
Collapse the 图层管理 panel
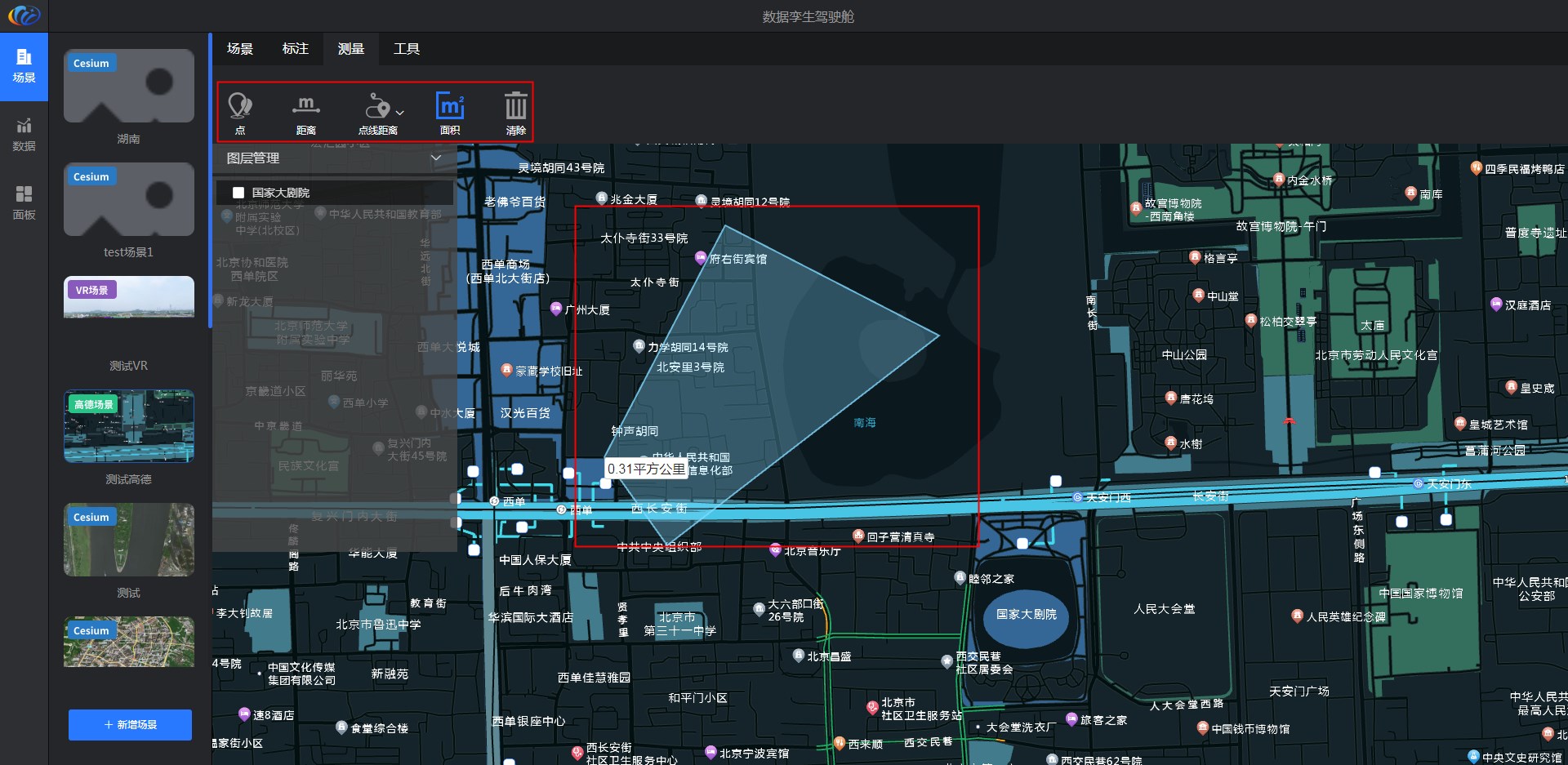pos(436,158)
